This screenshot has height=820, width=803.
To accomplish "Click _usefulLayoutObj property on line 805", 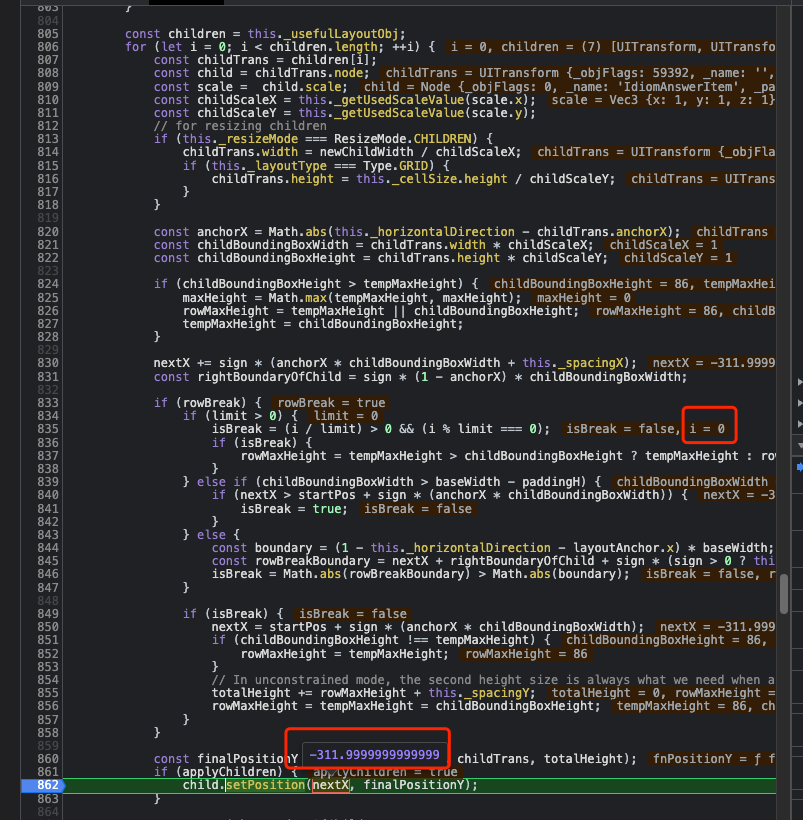I will 342,34.
